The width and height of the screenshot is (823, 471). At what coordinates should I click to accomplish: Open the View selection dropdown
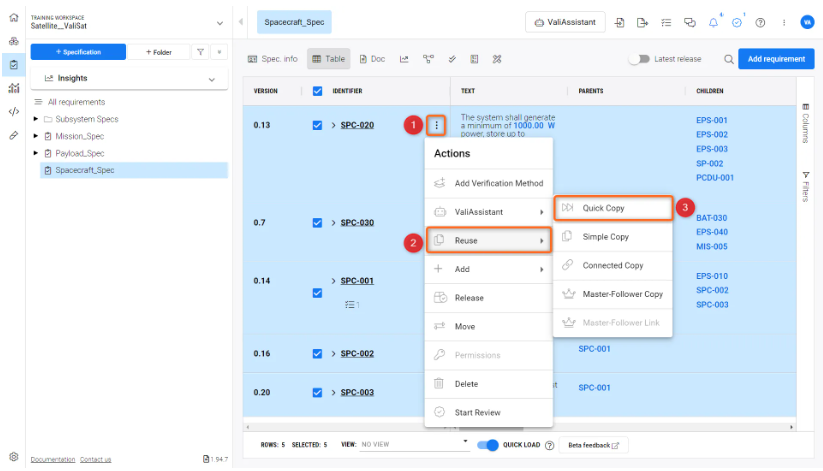coord(414,444)
